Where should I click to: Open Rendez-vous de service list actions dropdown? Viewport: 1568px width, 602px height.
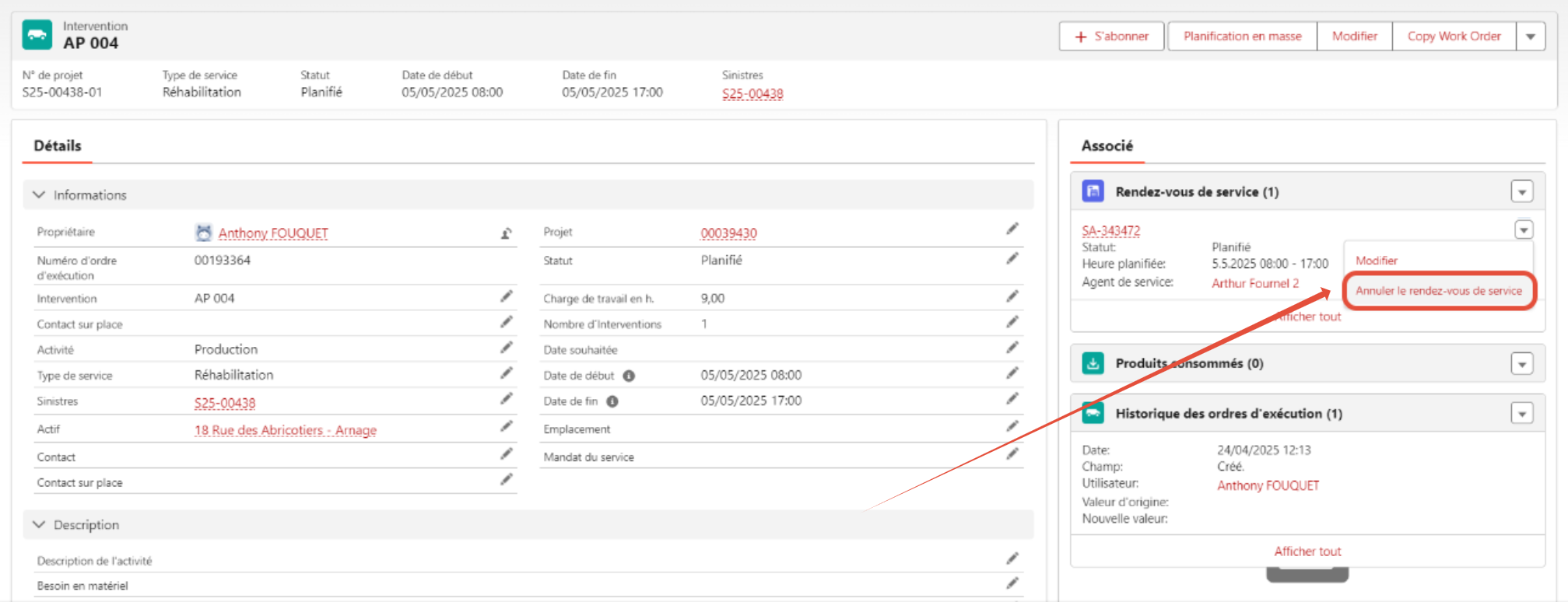click(x=1522, y=191)
